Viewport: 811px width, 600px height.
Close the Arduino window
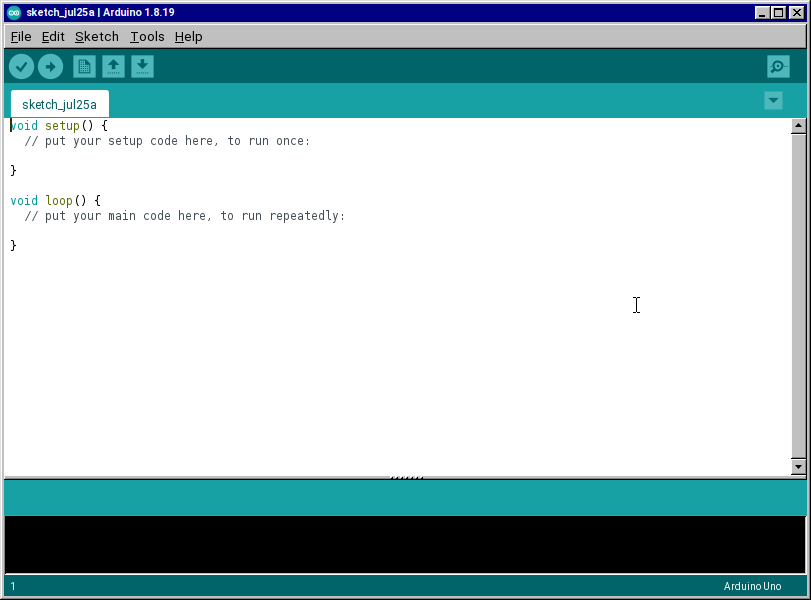click(797, 12)
